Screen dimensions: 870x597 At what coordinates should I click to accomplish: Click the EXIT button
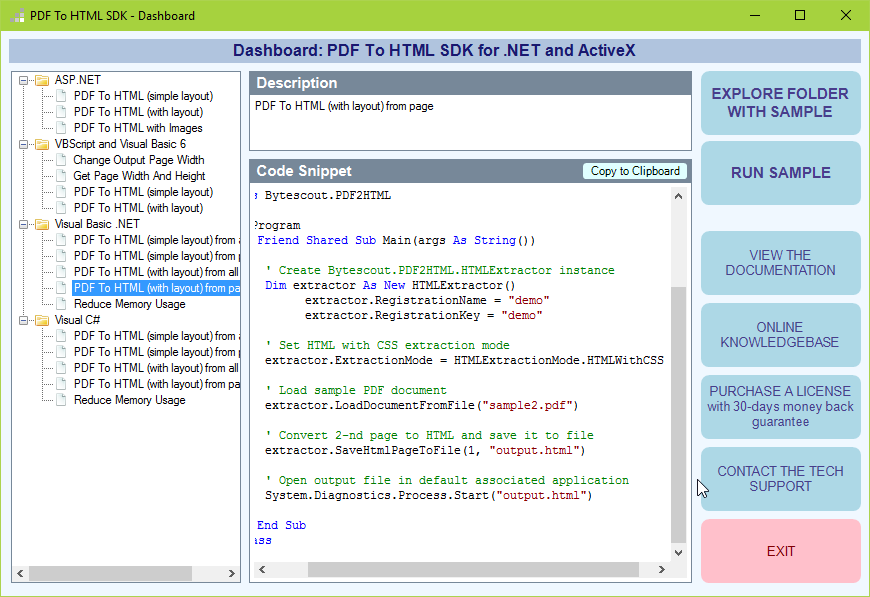(x=780, y=551)
